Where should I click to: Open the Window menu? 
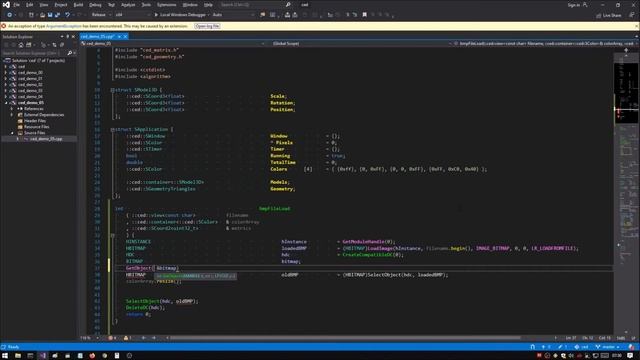190,5
